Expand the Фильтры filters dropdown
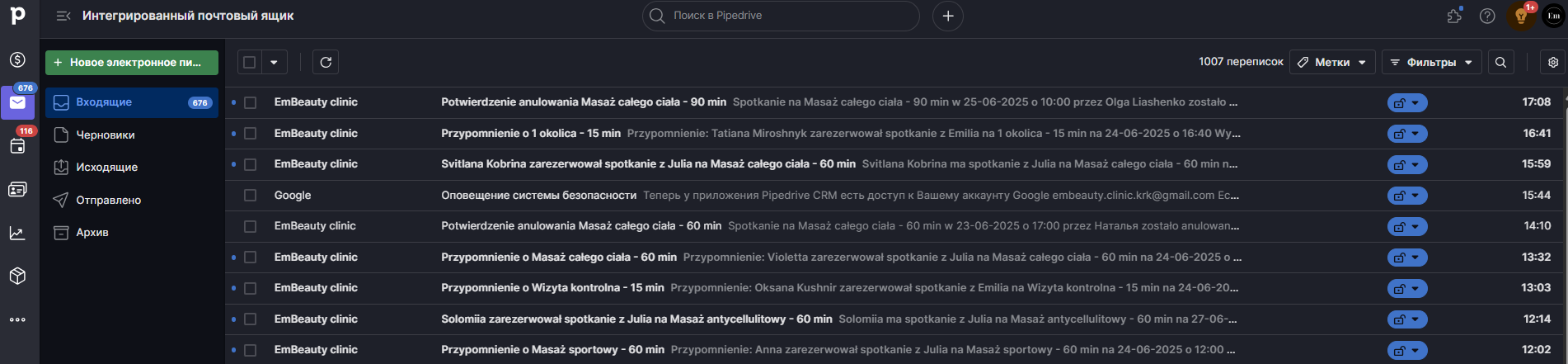1568x364 pixels. tap(1431, 62)
